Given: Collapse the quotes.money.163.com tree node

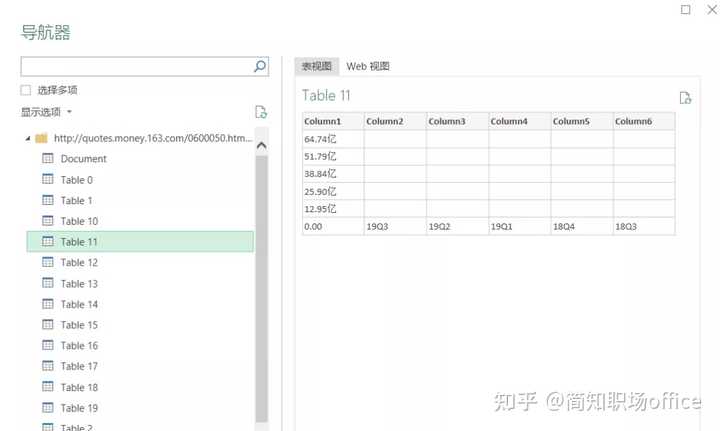Looking at the screenshot, I should tap(28, 138).
